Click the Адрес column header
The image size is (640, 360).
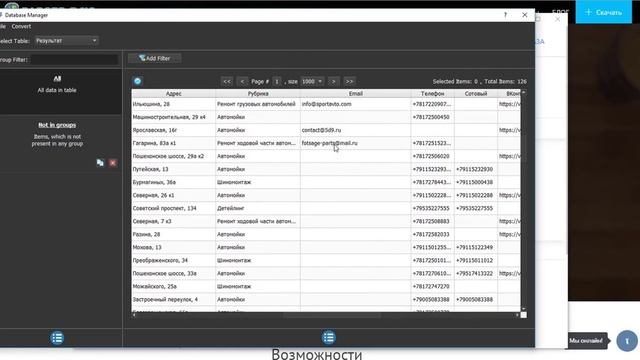173,93
